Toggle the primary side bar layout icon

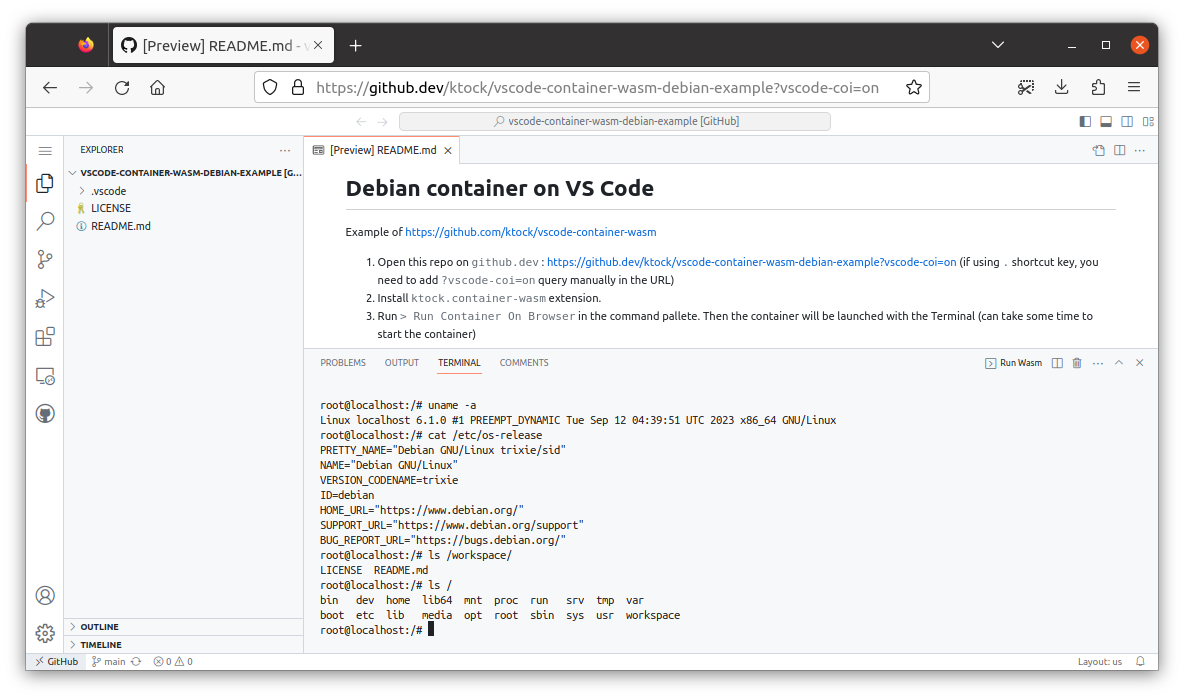point(1085,121)
